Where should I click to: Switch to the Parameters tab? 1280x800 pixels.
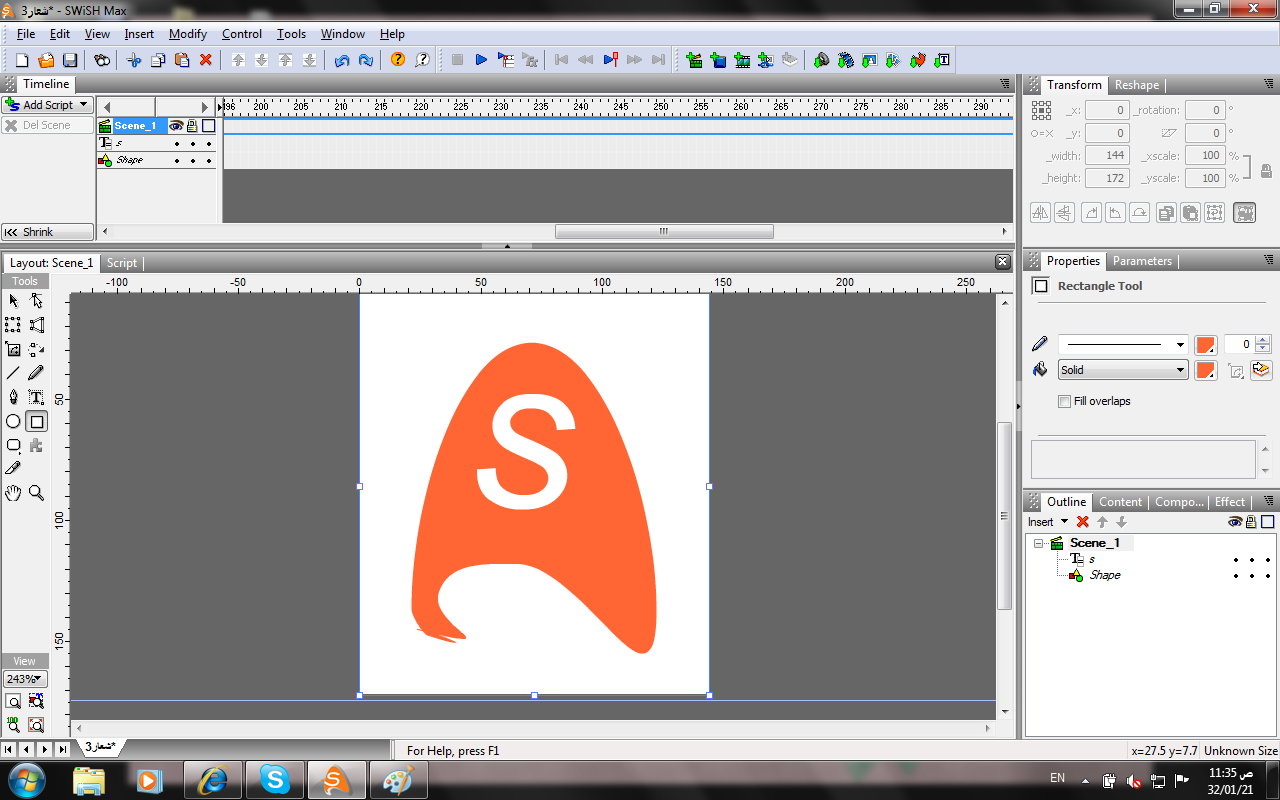pos(1142,261)
